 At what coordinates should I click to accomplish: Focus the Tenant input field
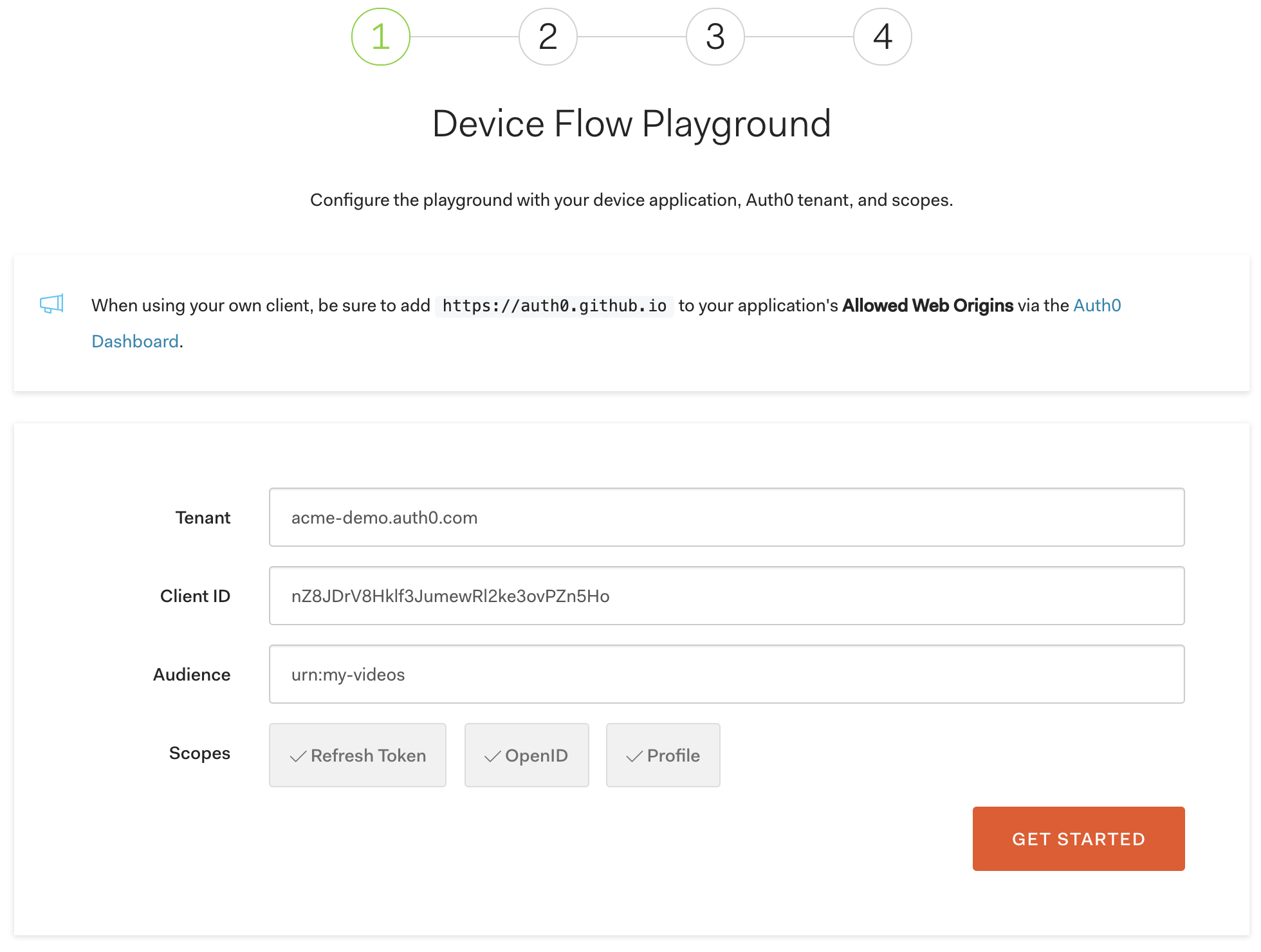click(x=727, y=517)
